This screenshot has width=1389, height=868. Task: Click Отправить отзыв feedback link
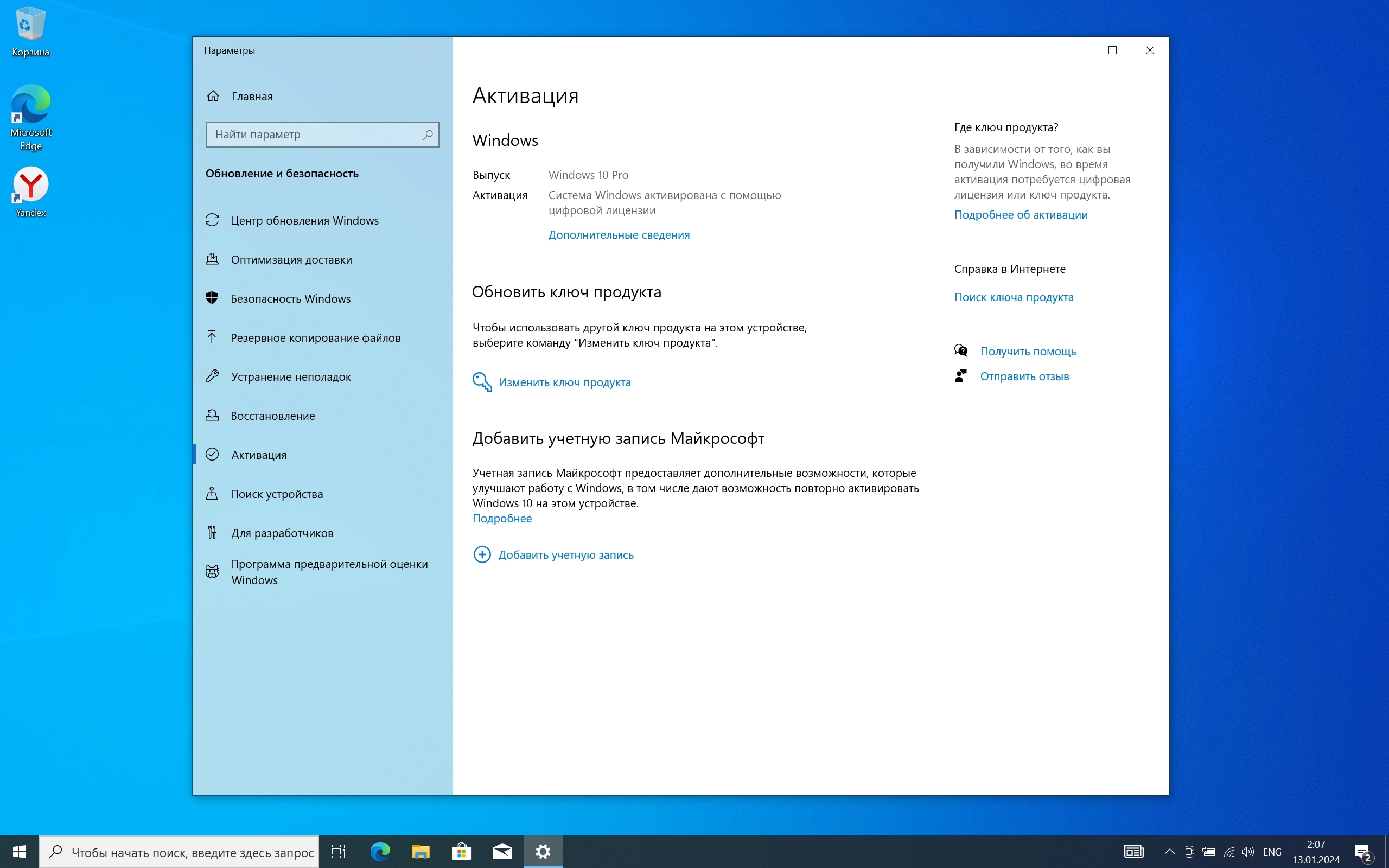click(1024, 376)
